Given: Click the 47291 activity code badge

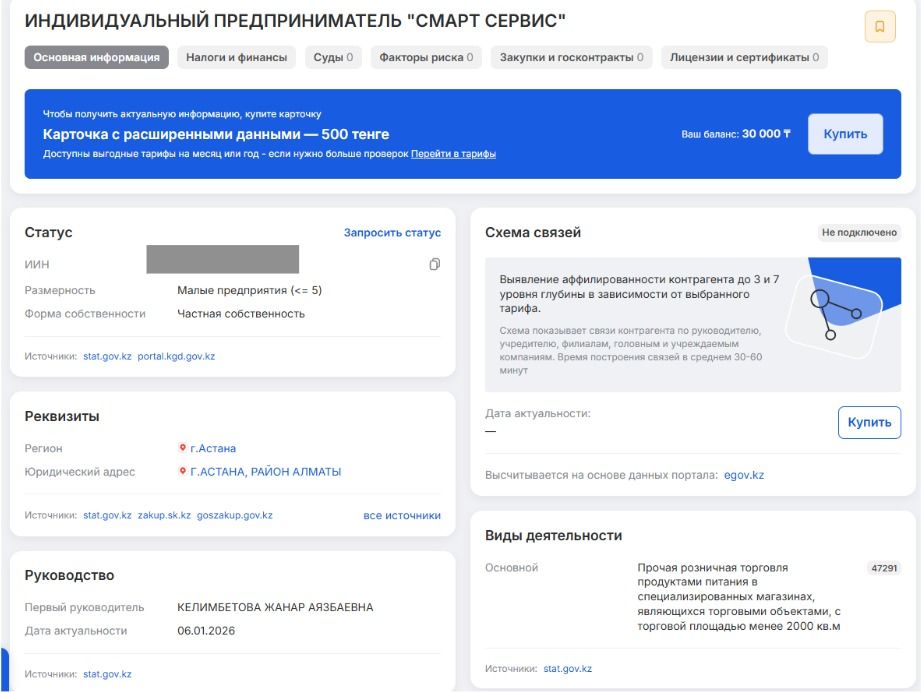Looking at the screenshot, I should click(x=884, y=568).
